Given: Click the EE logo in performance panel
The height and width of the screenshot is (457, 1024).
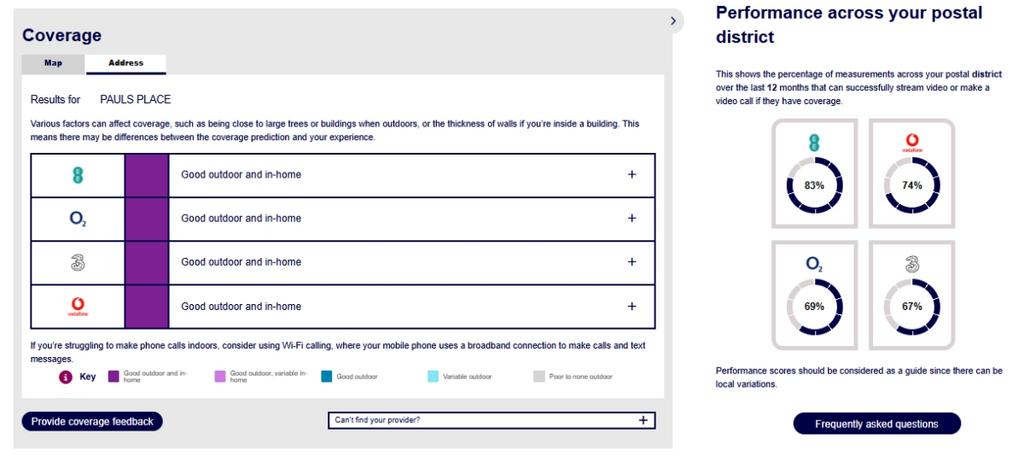Looking at the screenshot, I should [x=814, y=142].
